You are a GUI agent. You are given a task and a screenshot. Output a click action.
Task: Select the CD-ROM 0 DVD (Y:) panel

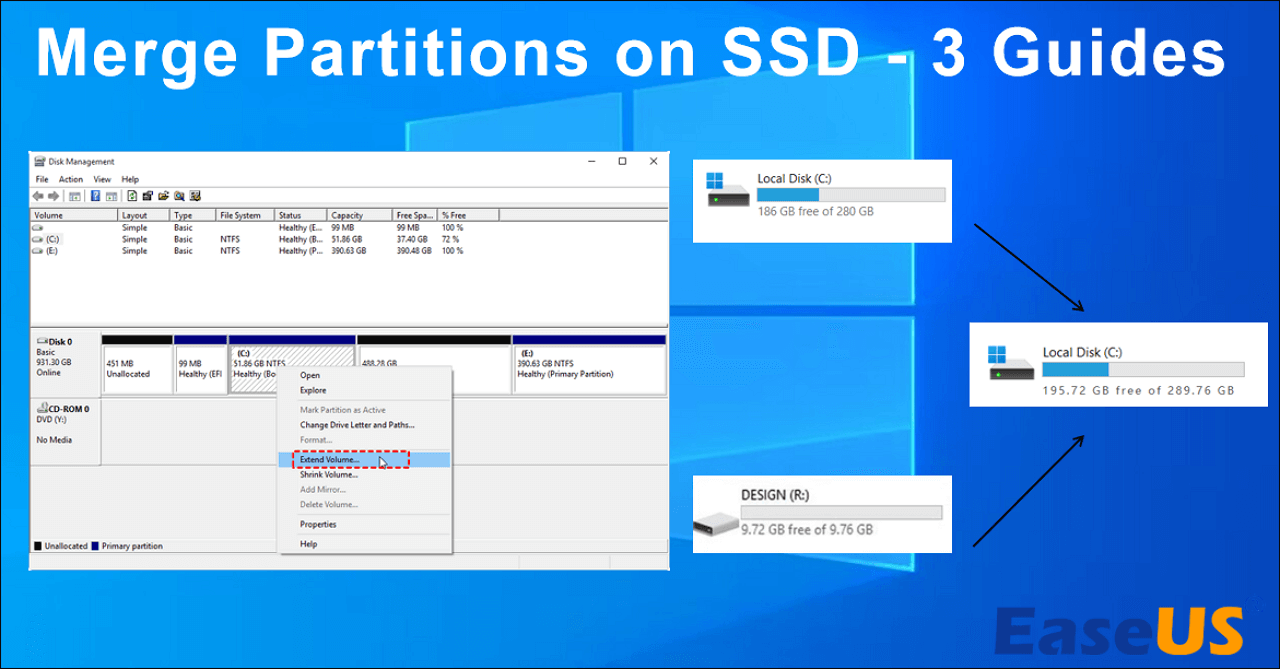[x=65, y=432]
